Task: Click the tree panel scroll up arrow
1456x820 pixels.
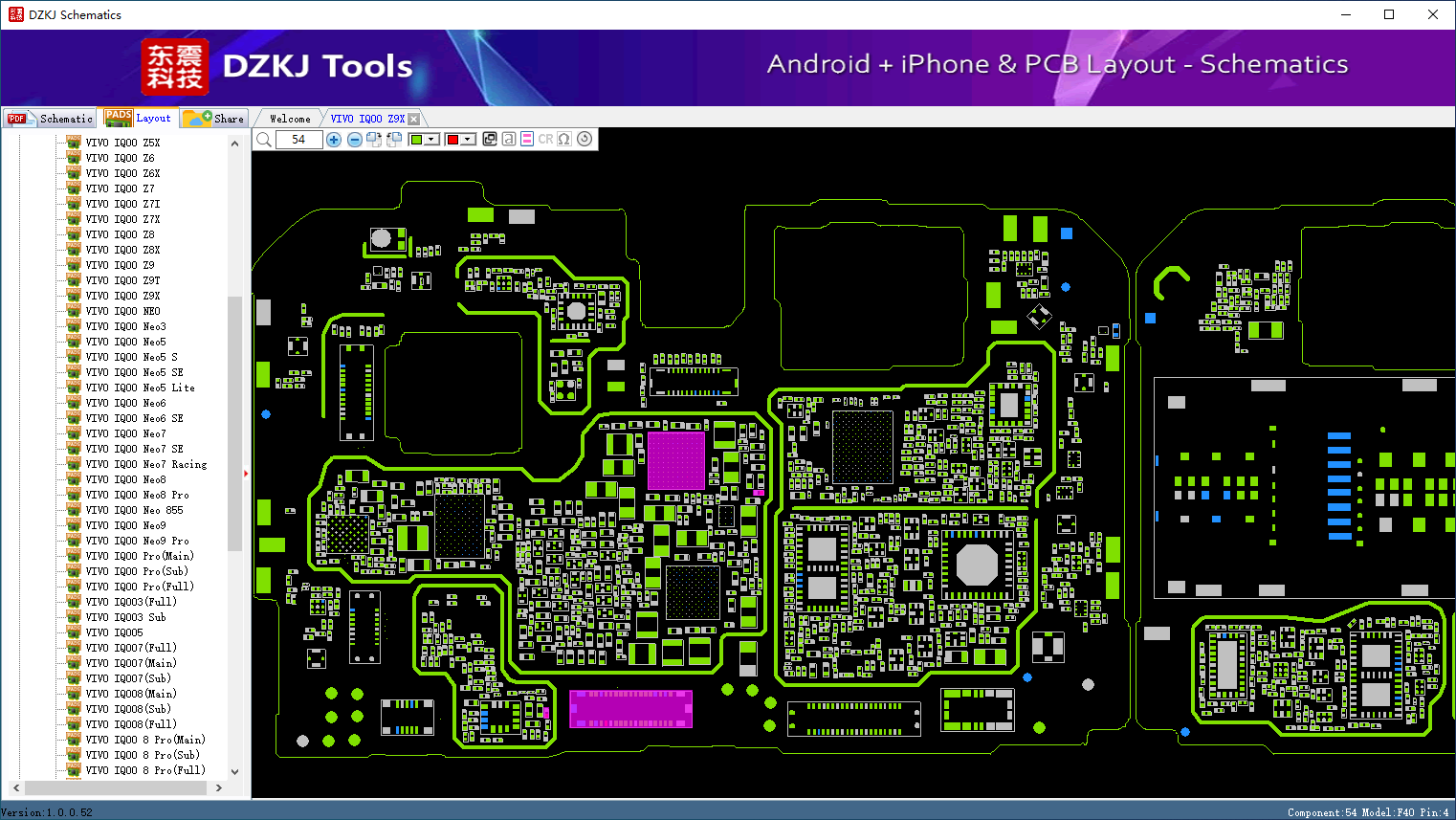Action: coord(234,144)
